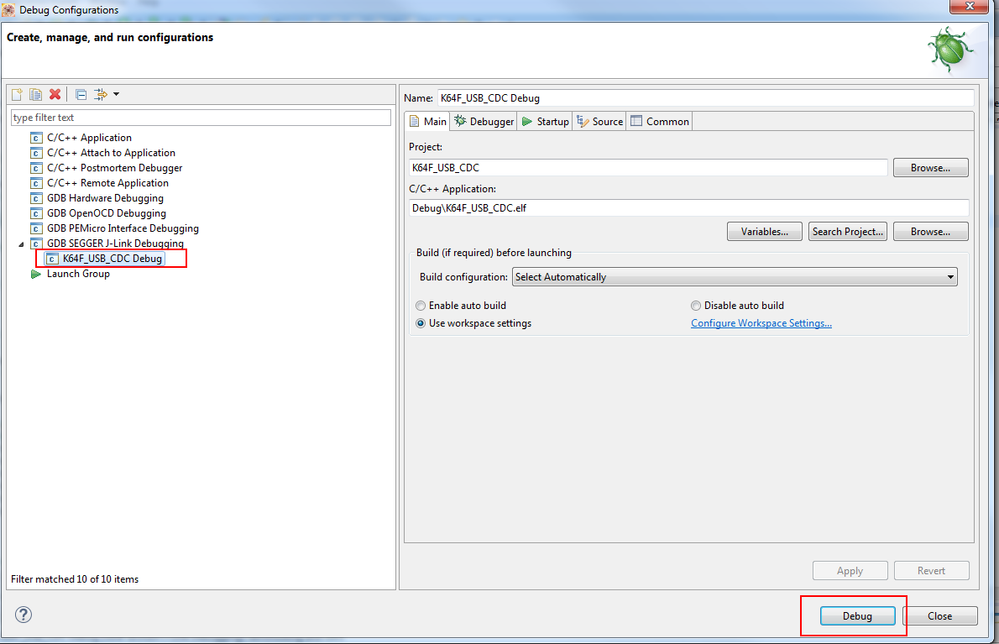The image size is (999, 644).
Task: Select C/C++ Postmortem Debugger entry
Action: (115, 168)
